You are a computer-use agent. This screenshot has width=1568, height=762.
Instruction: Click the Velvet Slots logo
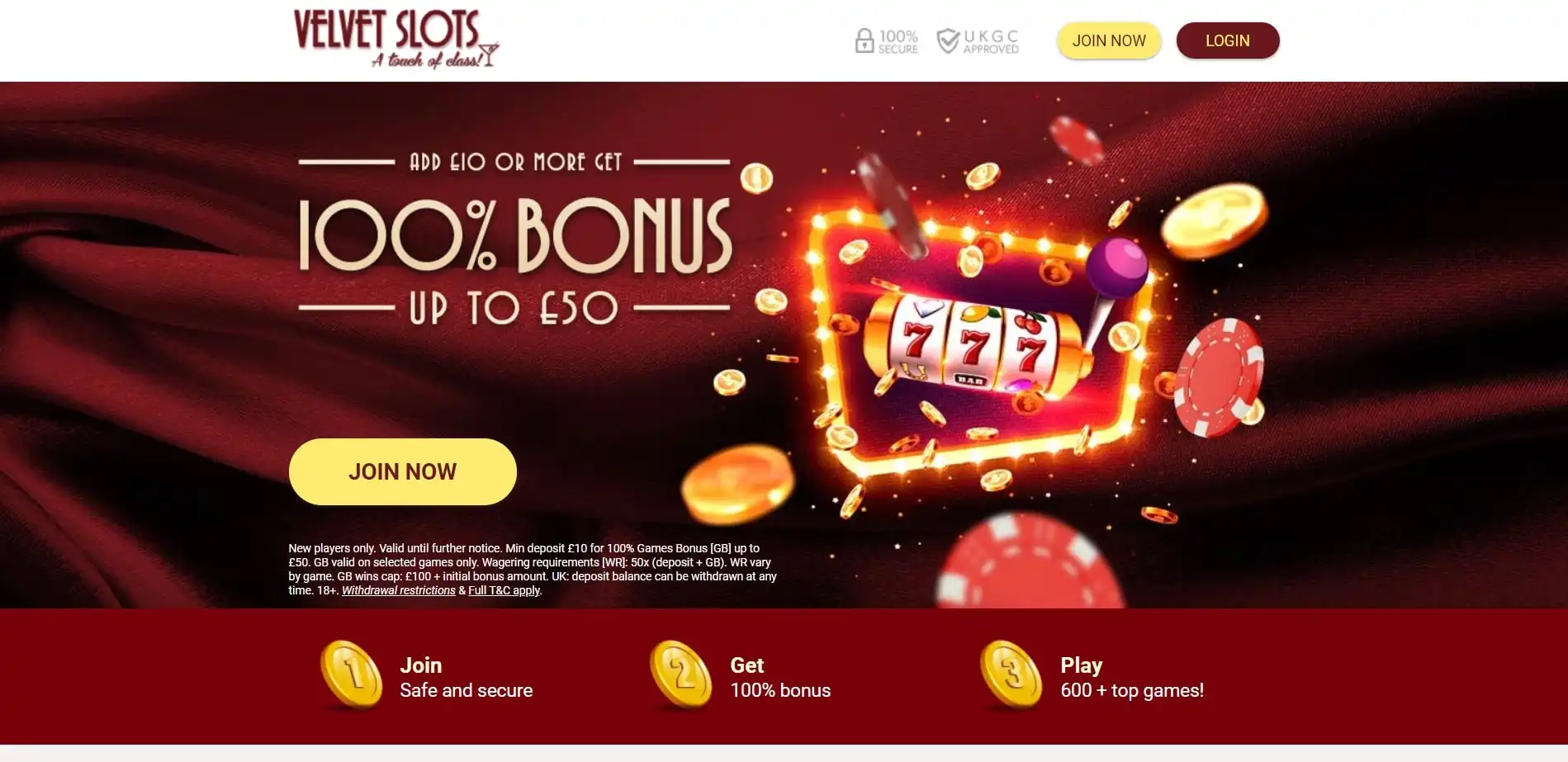point(396,39)
